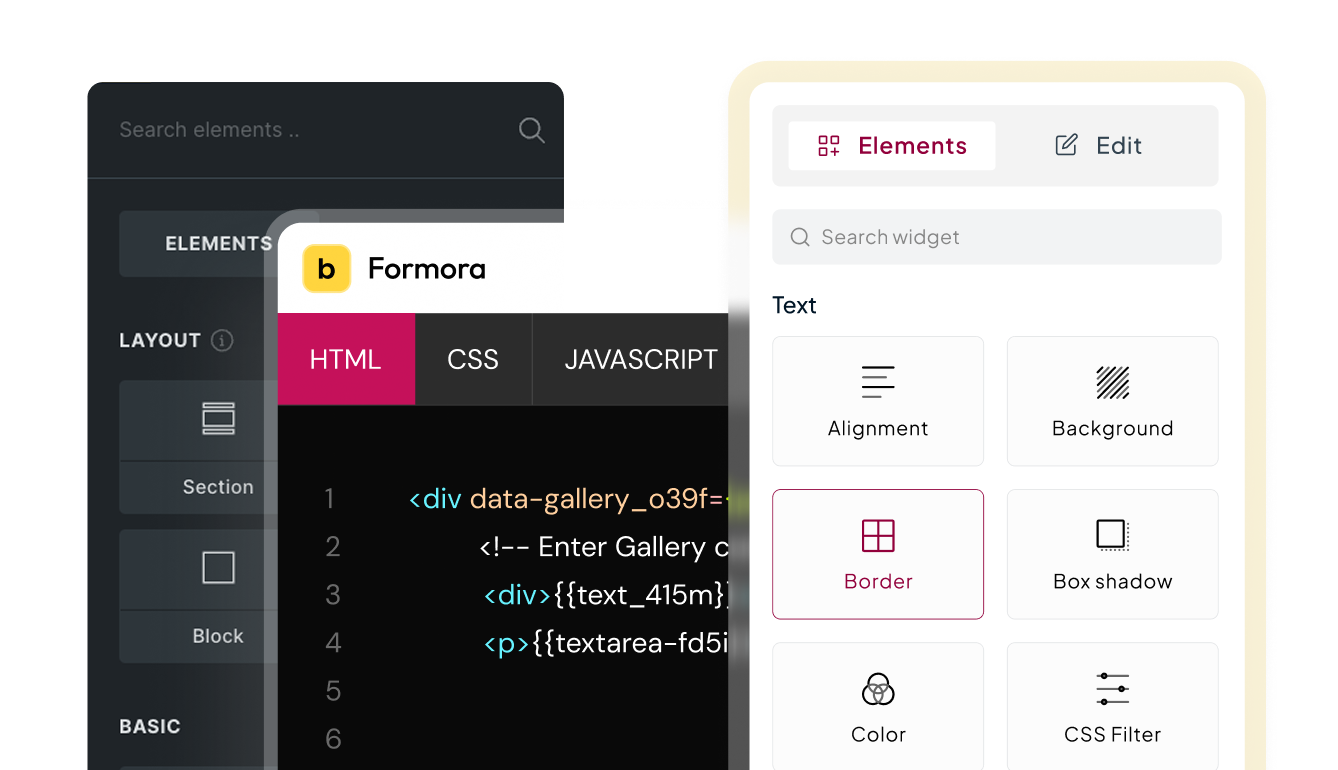Select the Section layout icon
The width and height of the screenshot is (1338, 770).
pos(218,419)
